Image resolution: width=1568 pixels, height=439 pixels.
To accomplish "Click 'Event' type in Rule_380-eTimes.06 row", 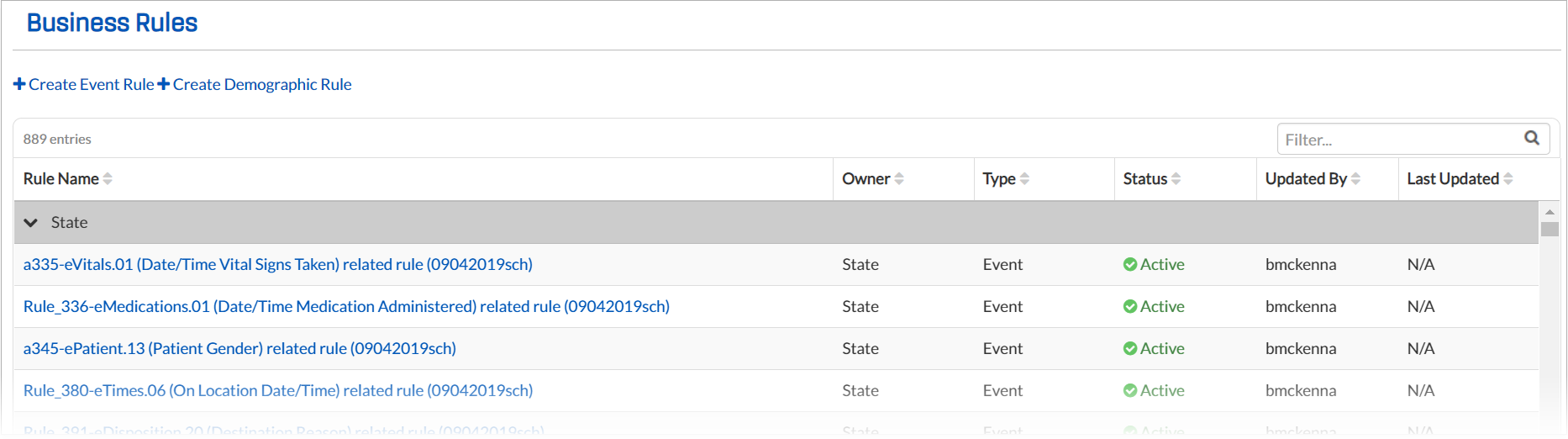I will [1002, 390].
